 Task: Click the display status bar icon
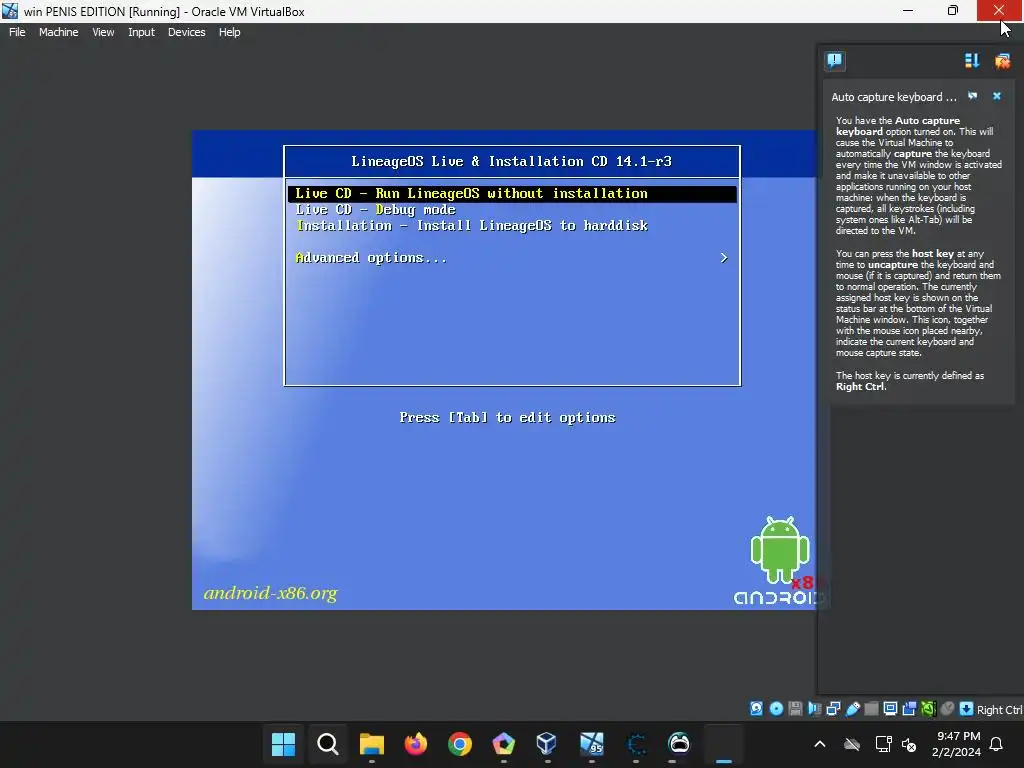[890, 709]
